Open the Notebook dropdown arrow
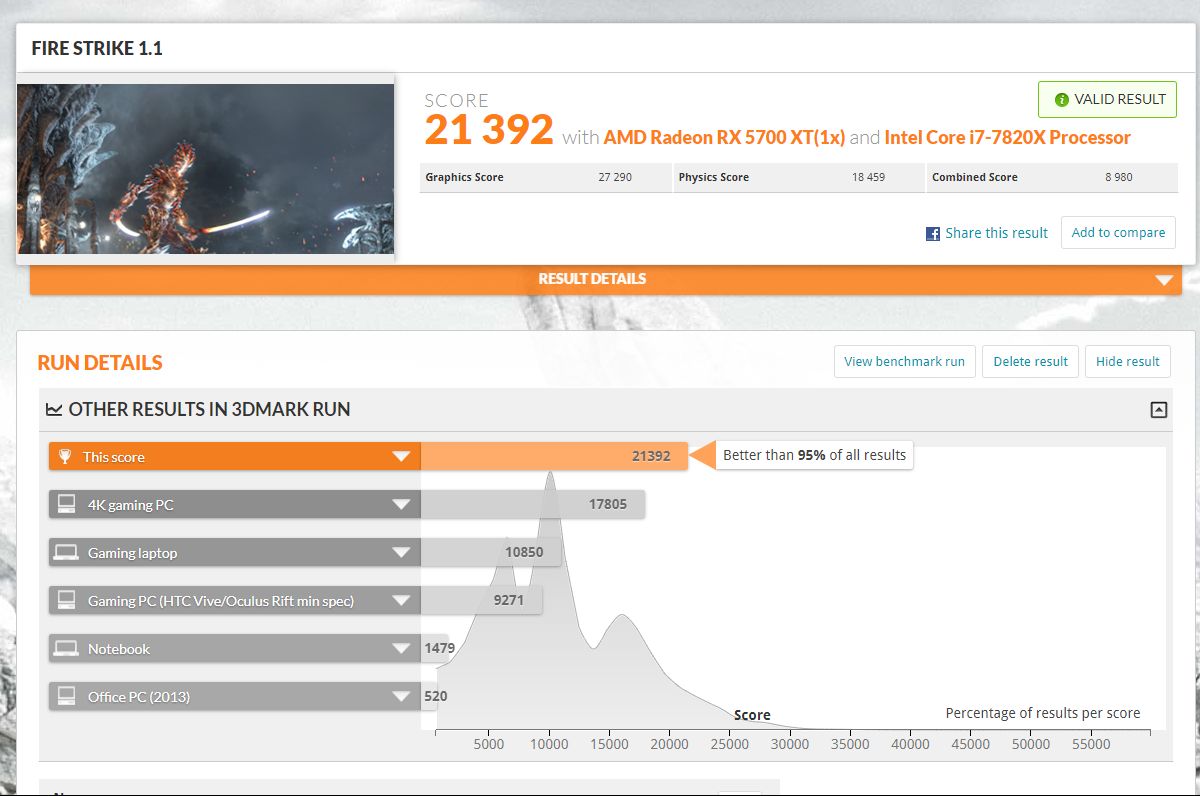 coord(401,649)
